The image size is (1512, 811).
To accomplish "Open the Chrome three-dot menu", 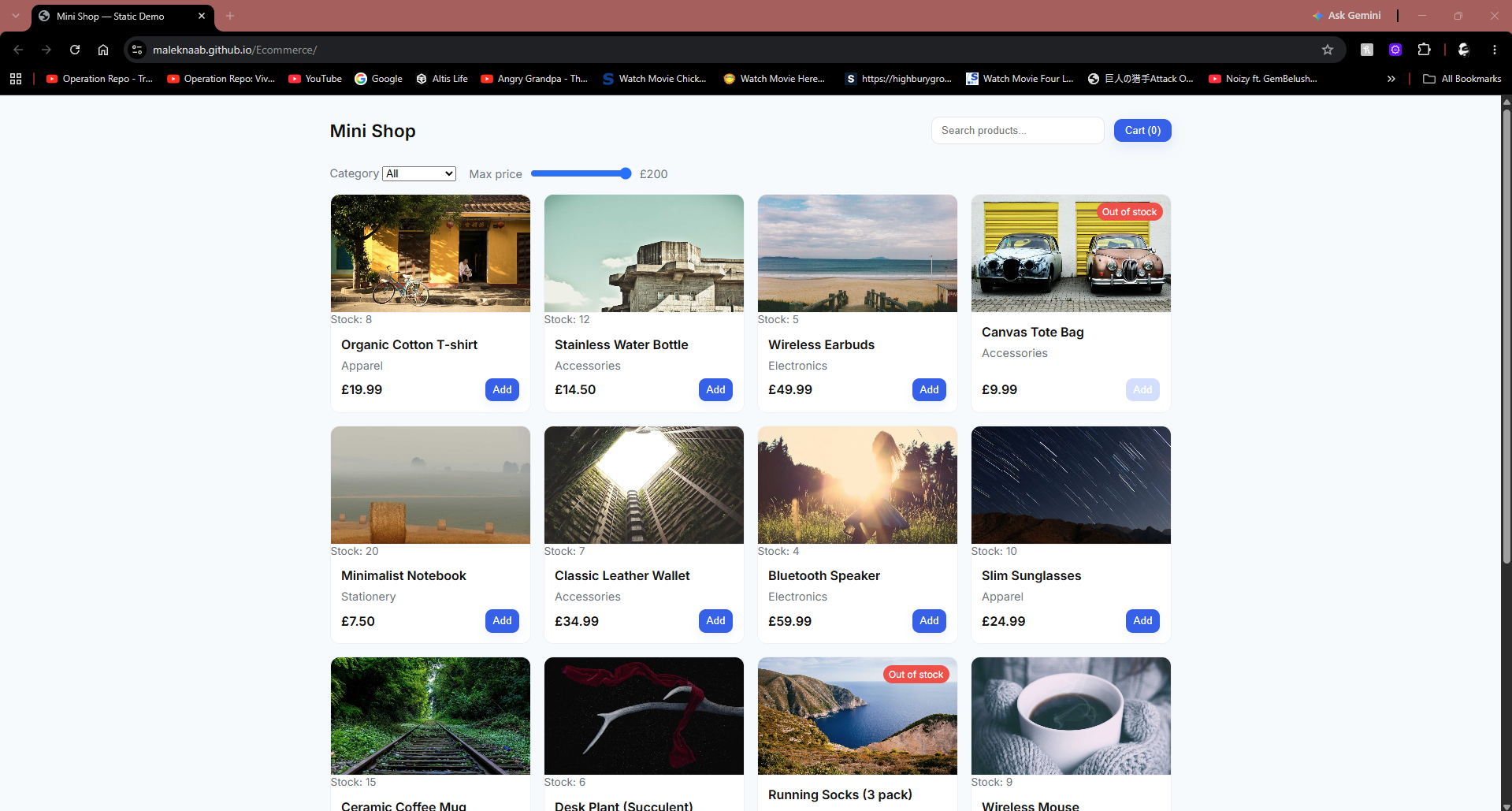I will tap(1495, 50).
